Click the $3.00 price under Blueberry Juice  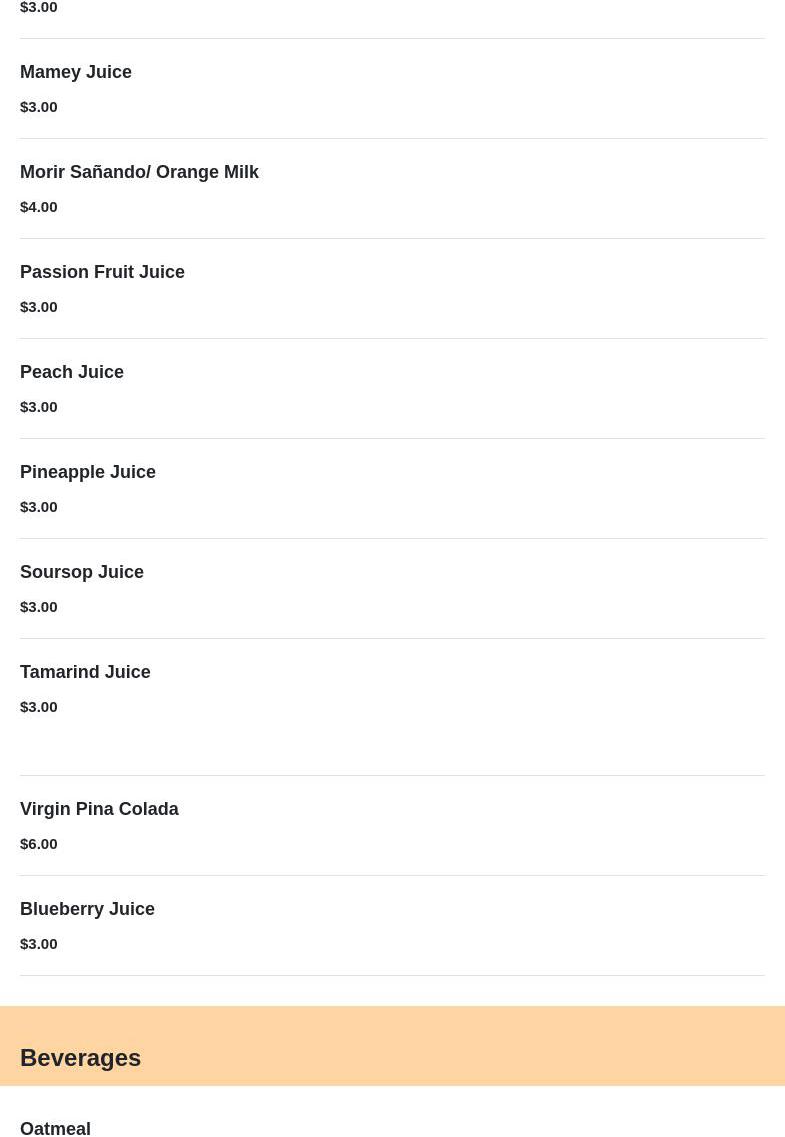tap(39, 943)
